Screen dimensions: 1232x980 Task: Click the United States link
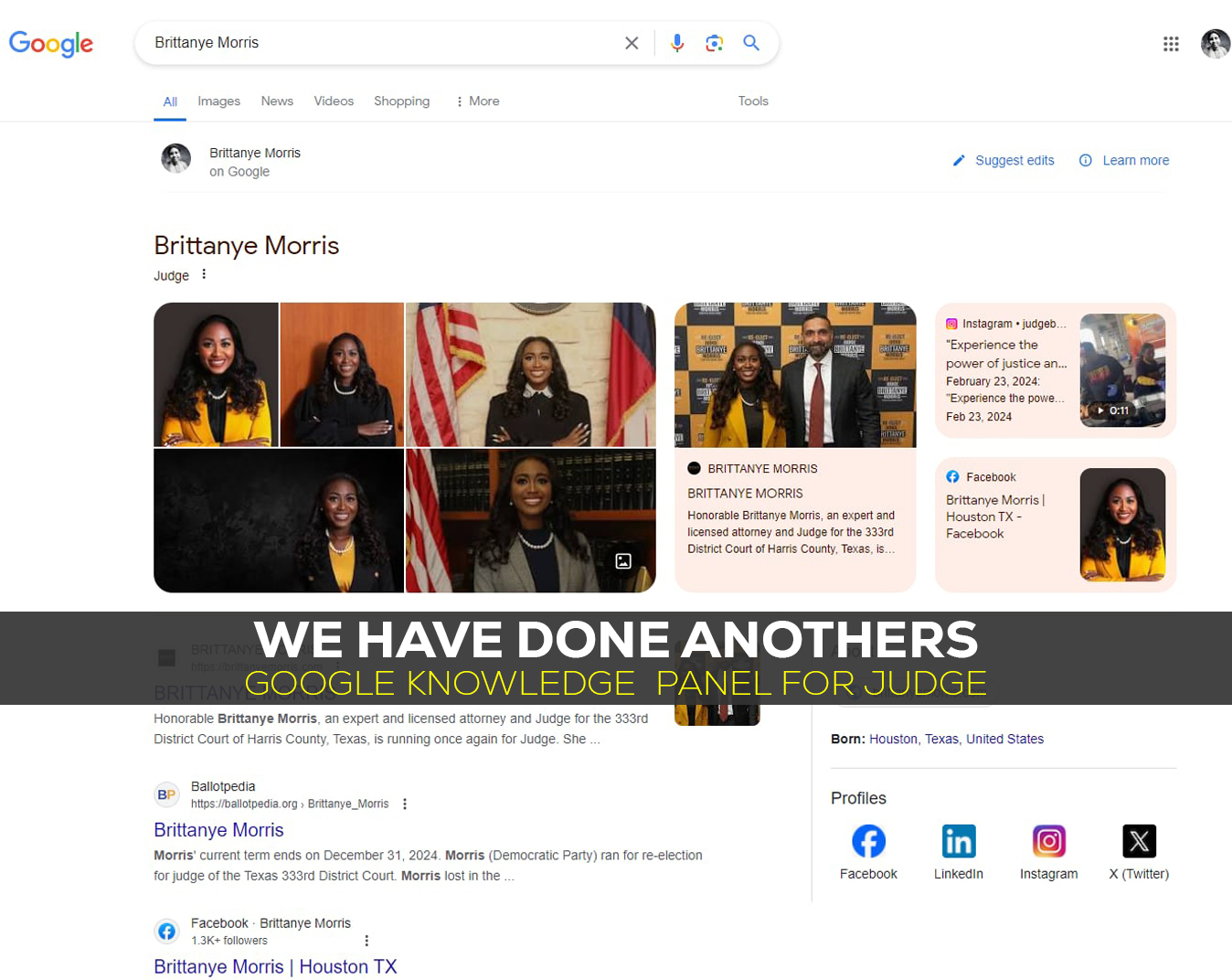point(1005,740)
